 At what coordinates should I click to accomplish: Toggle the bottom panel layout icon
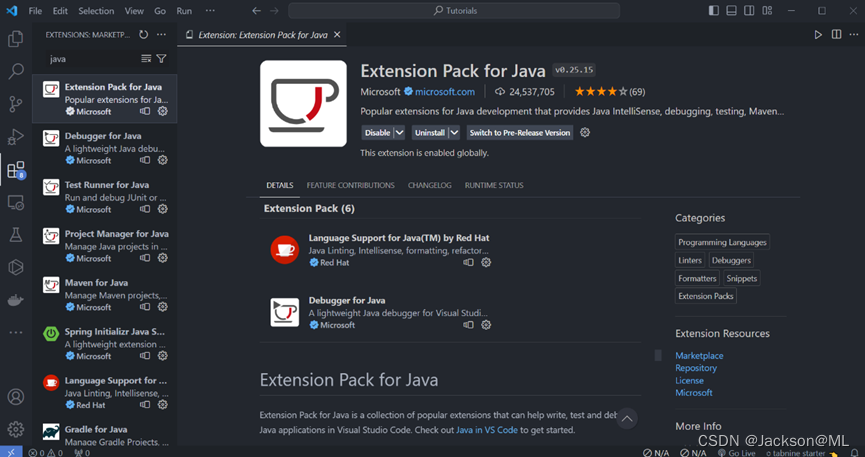(731, 10)
